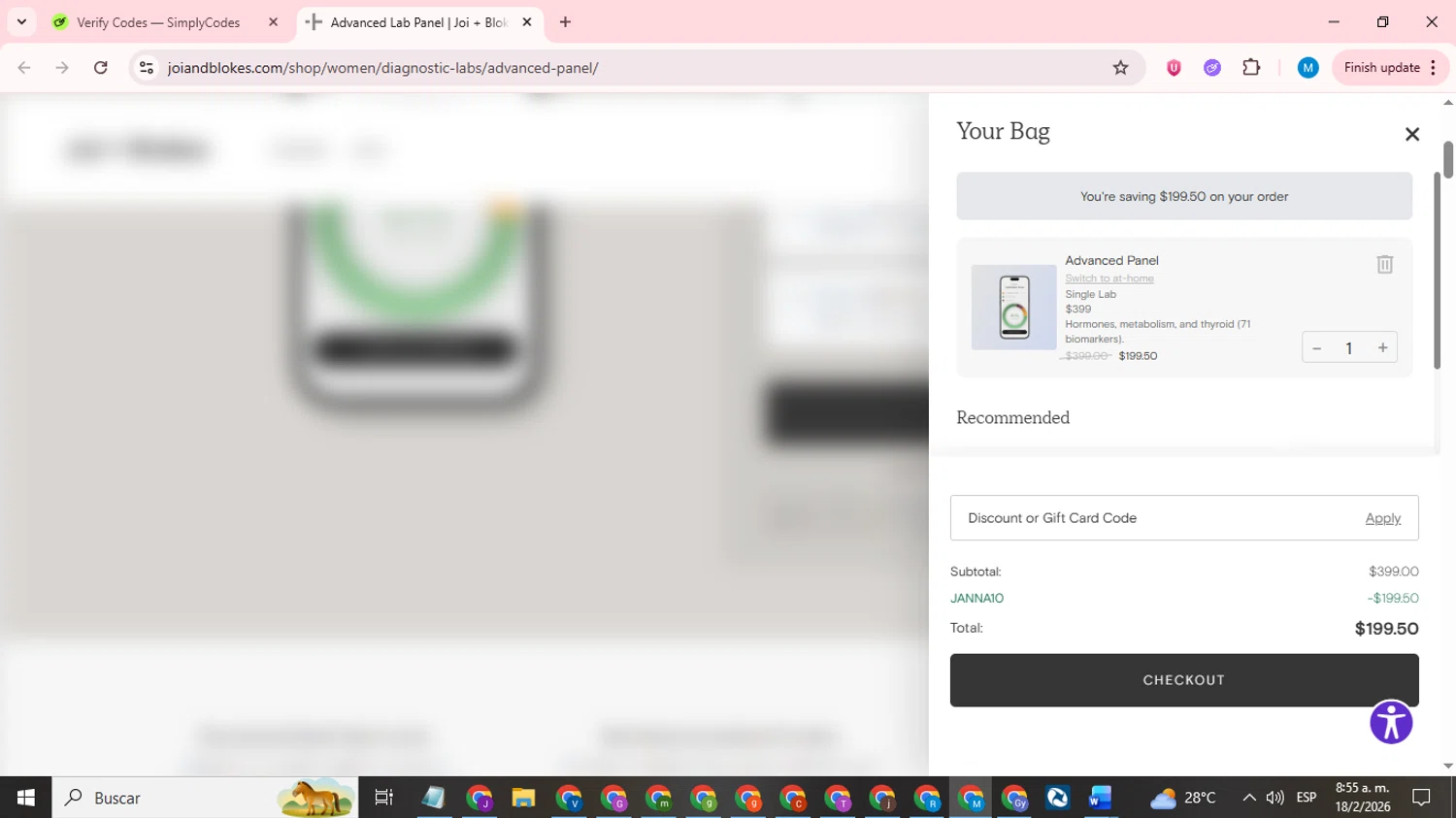Close the Advanced Lab Panel tab
1456x818 pixels.
(527, 22)
